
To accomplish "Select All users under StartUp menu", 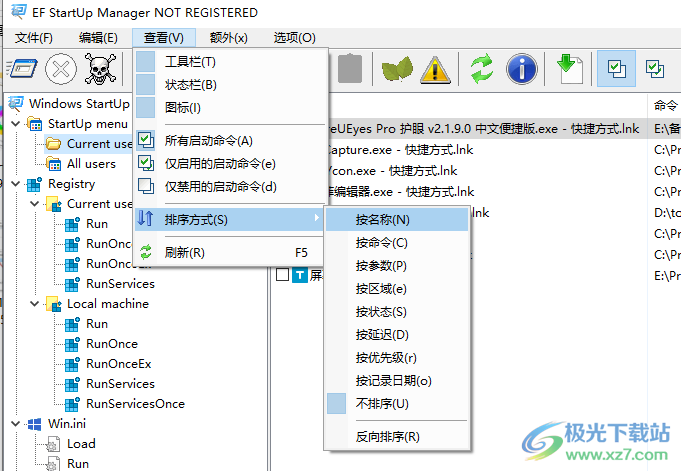I will tap(91, 164).
